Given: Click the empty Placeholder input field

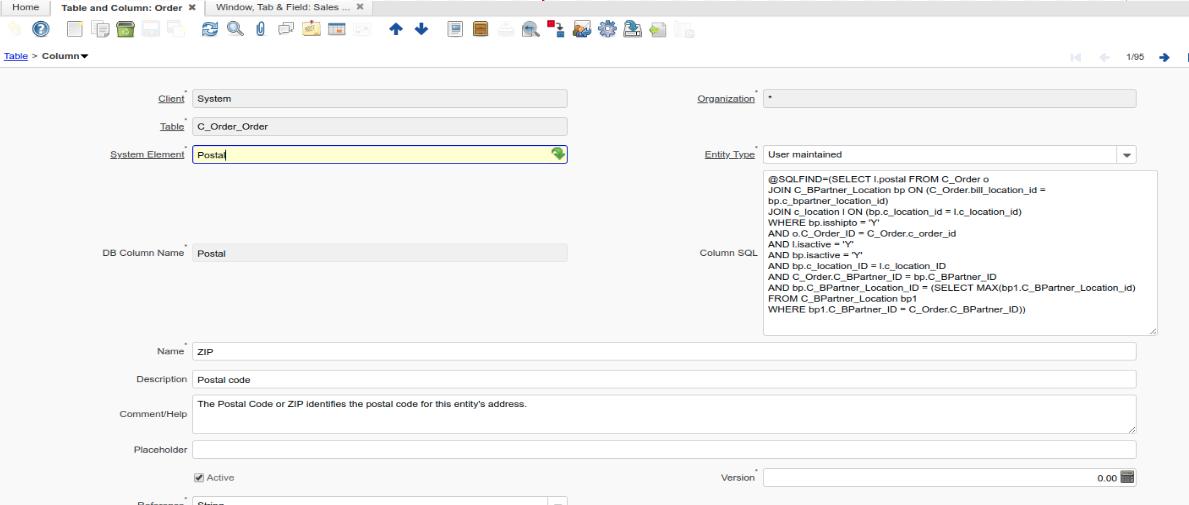Looking at the screenshot, I should (x=664, y=450).
